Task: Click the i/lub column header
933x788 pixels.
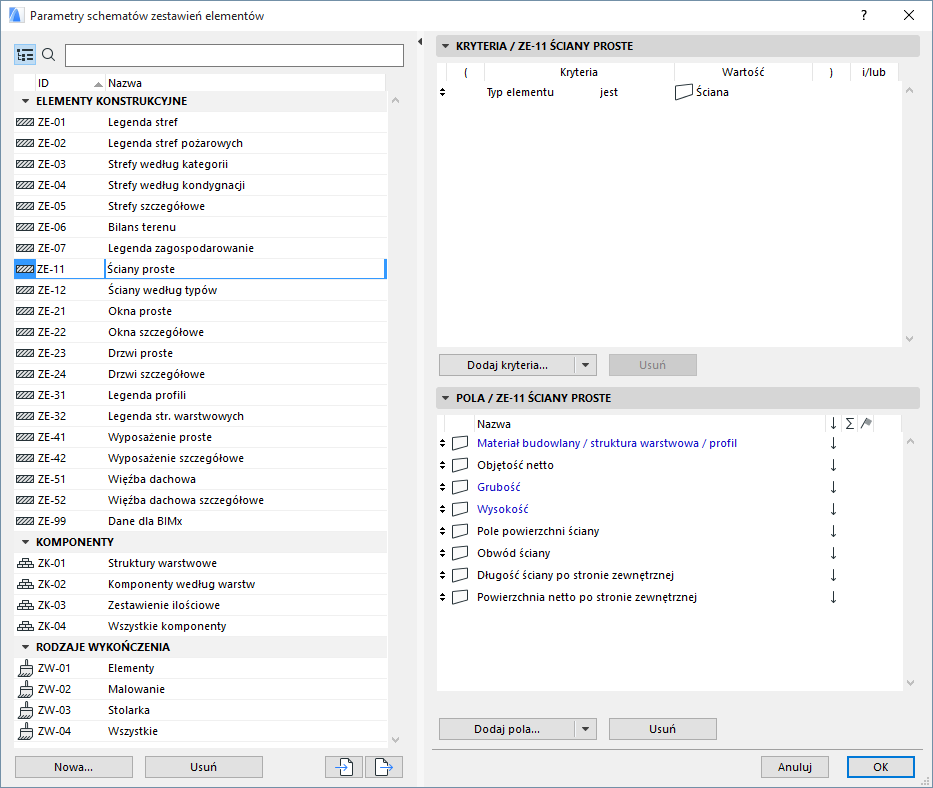Action: [873, 72]
